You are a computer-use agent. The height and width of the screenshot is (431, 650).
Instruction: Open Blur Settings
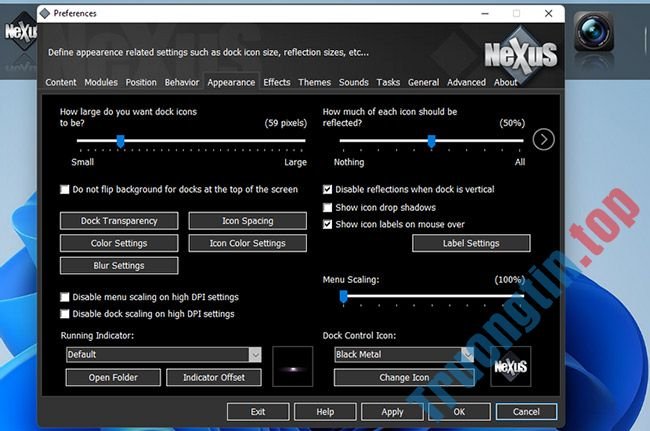point(119,266)
